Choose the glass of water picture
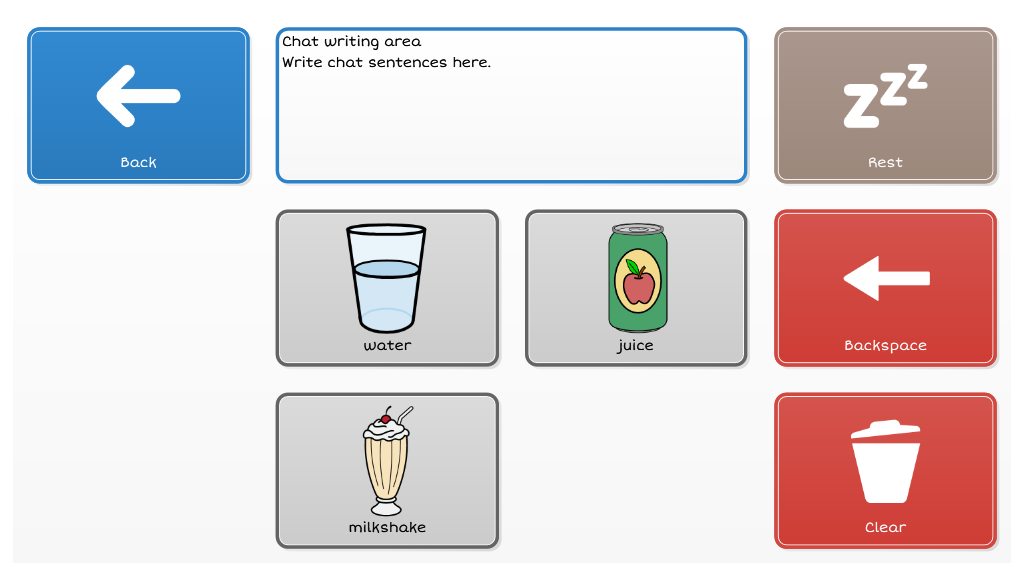1024x576 pixels. click(387, 278)
